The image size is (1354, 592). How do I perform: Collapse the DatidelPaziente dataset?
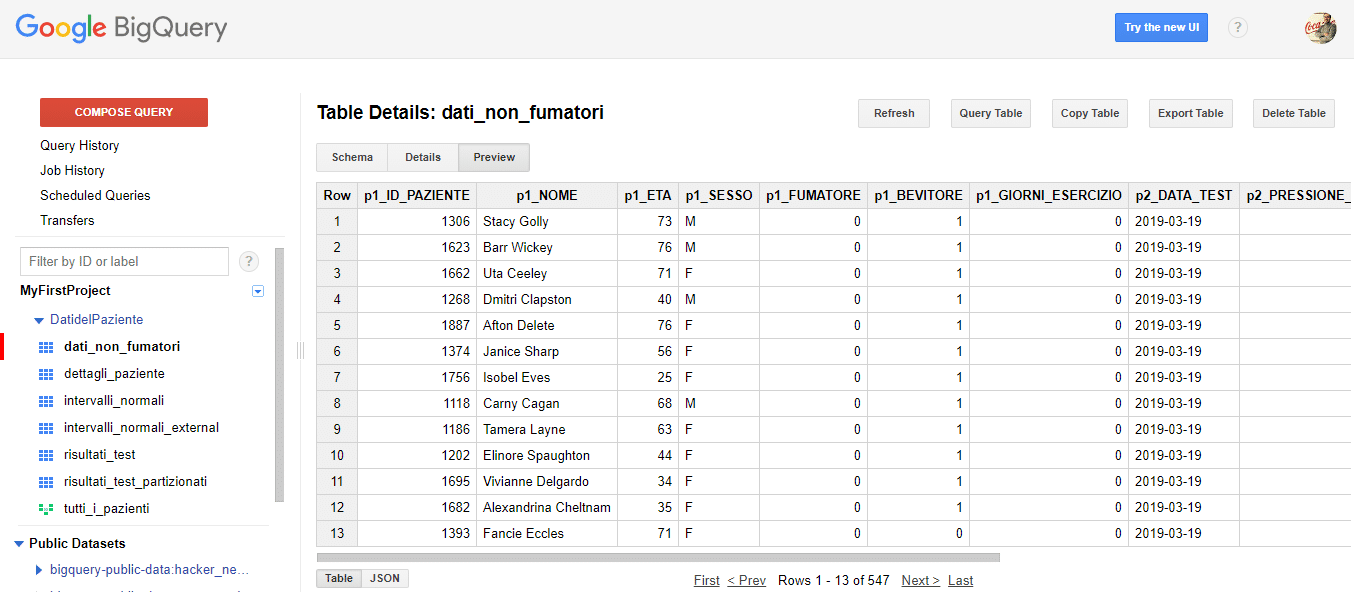tap(39, 320)
